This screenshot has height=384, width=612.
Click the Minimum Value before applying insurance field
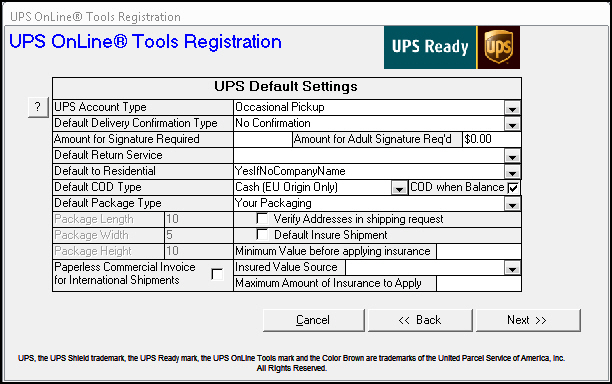479,251
